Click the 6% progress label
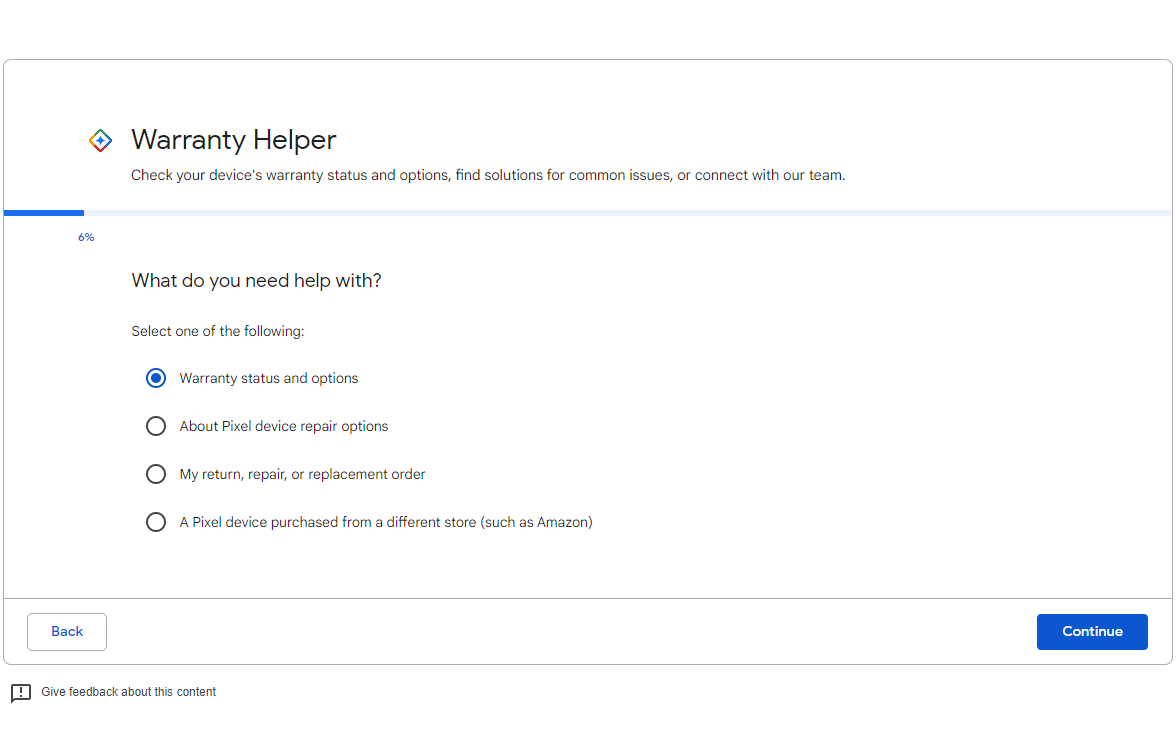 [86, 237]
